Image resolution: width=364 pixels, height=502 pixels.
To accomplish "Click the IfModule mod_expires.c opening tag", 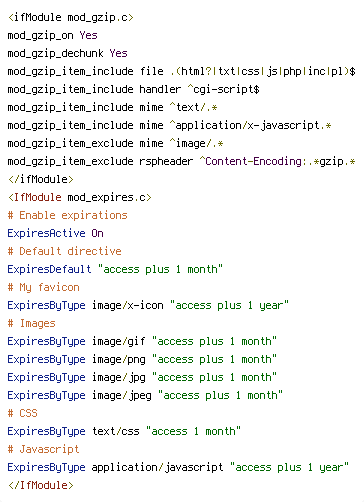I will pos(80,197).
